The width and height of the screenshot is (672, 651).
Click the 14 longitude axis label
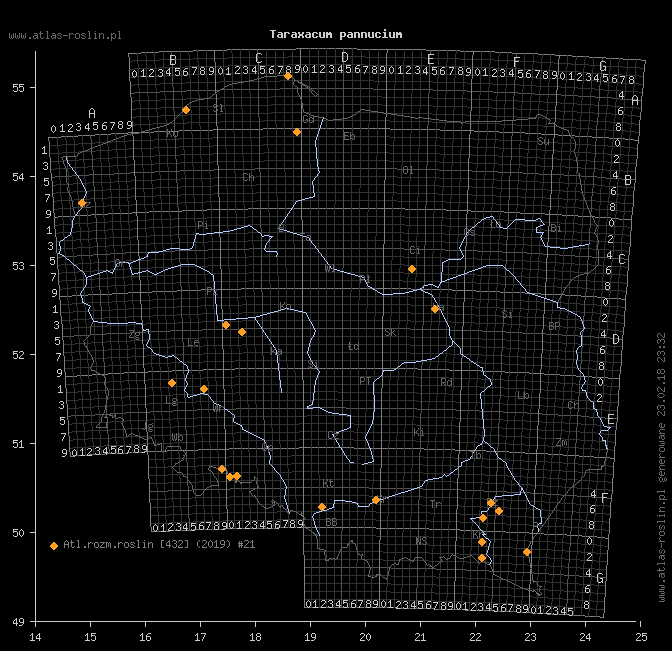(36, 637)
